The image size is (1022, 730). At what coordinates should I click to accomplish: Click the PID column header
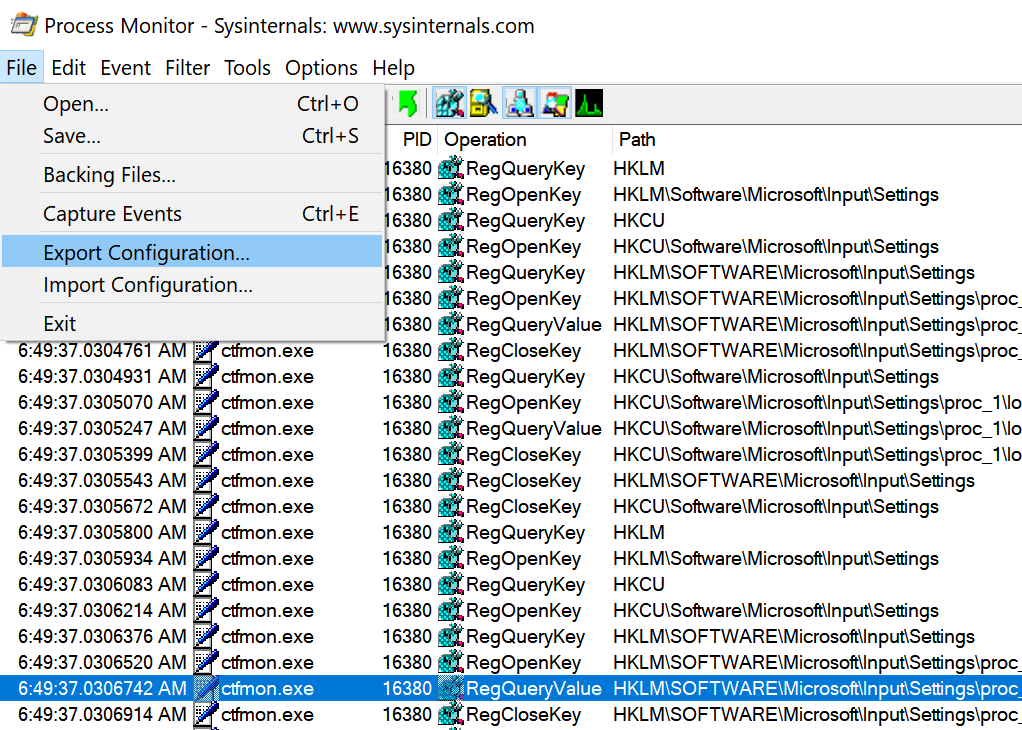tap(417, 139)
